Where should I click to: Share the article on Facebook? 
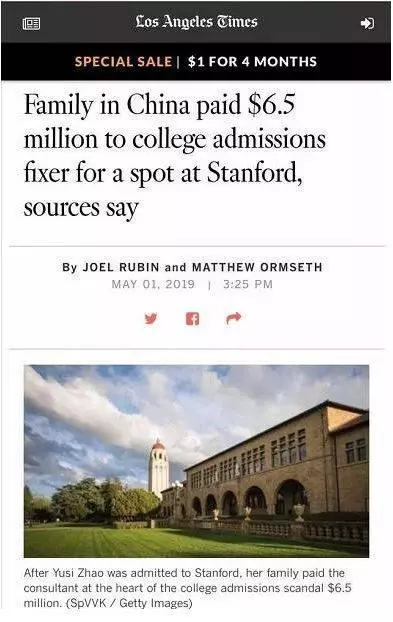192,318
